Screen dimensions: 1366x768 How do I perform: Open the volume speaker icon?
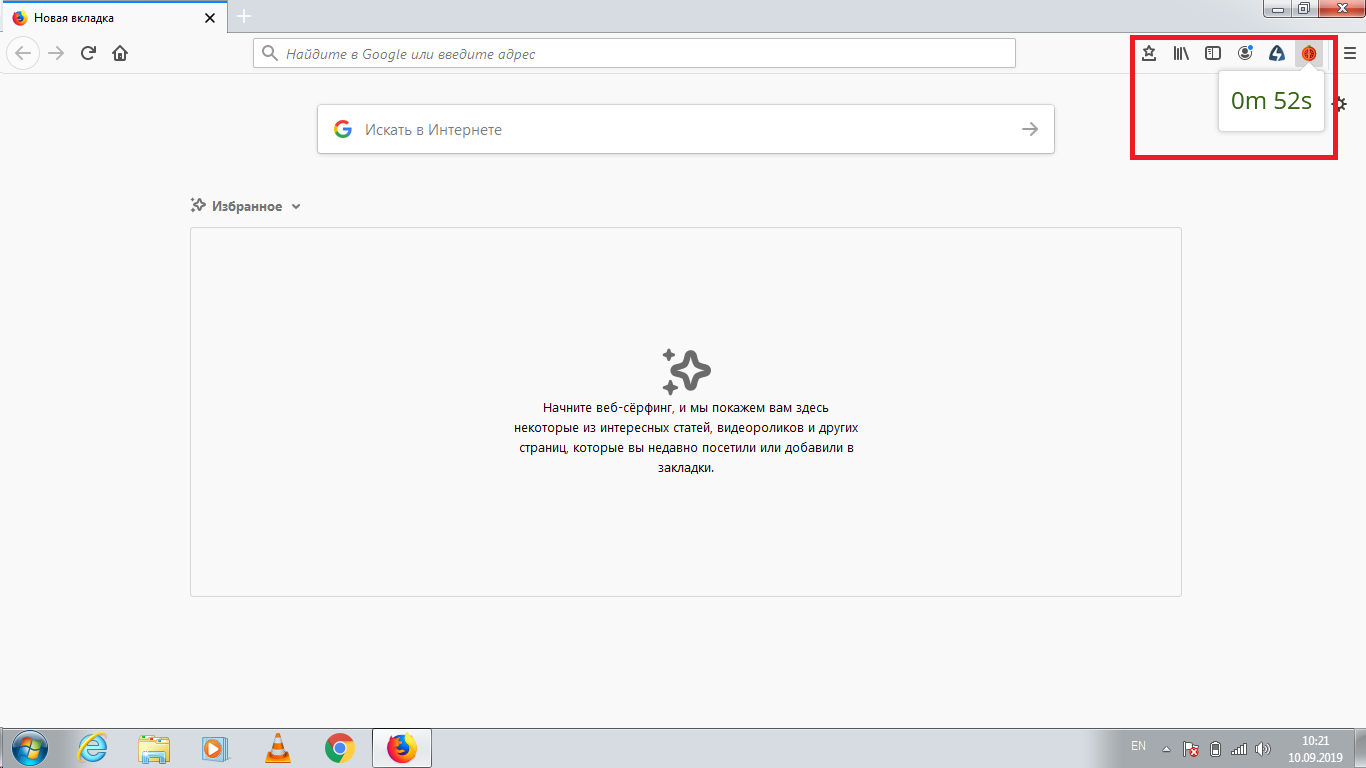tap(1263, 748)
